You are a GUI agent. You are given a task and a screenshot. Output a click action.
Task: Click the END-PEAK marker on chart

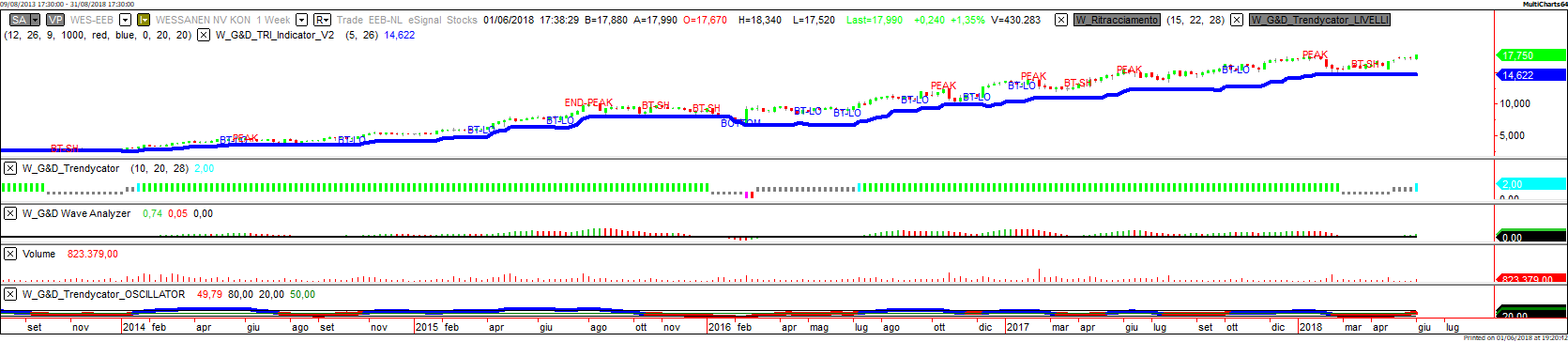pyautogui.click(x=588, y=102)
